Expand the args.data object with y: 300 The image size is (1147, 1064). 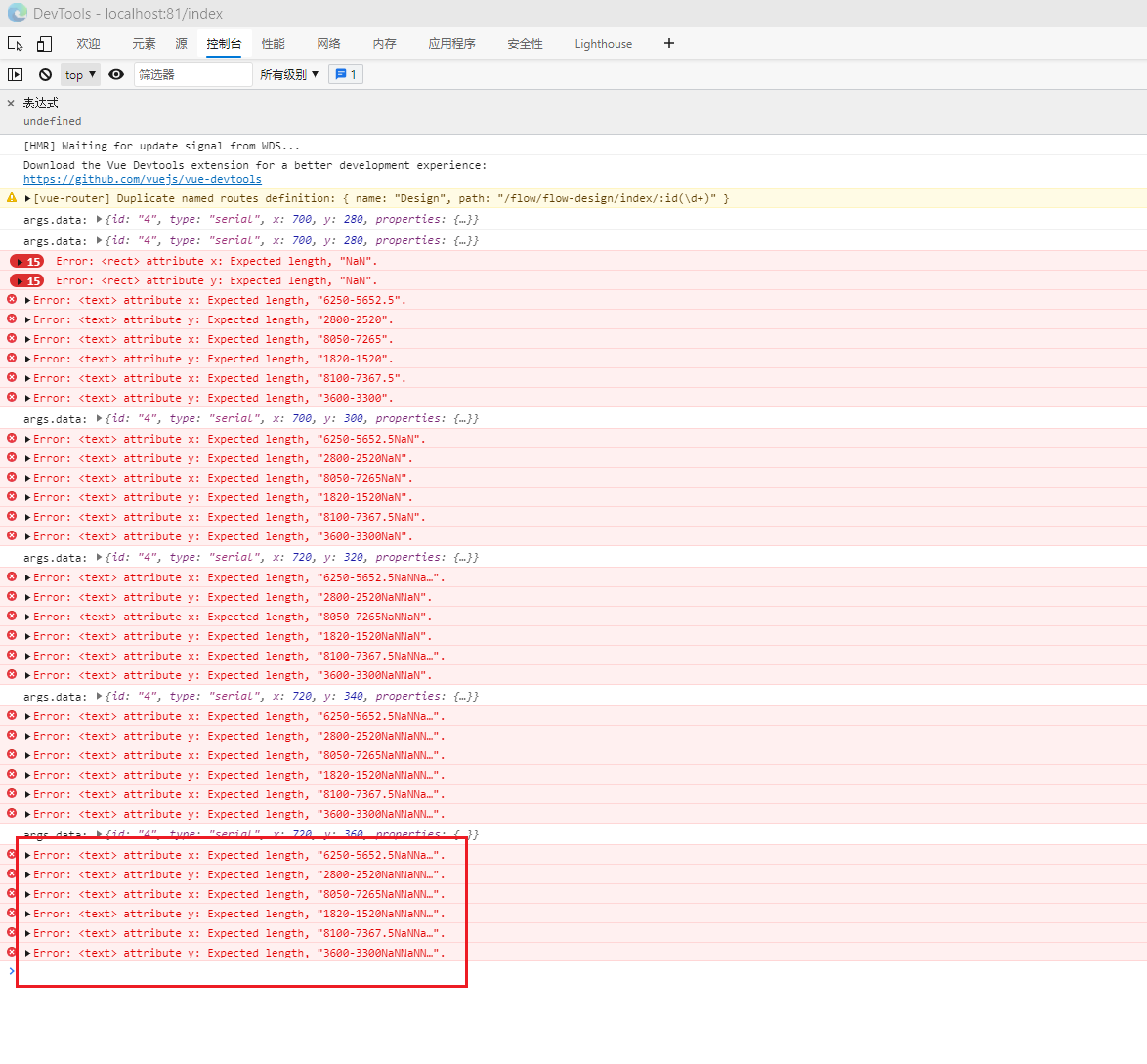tap(99, 418)
